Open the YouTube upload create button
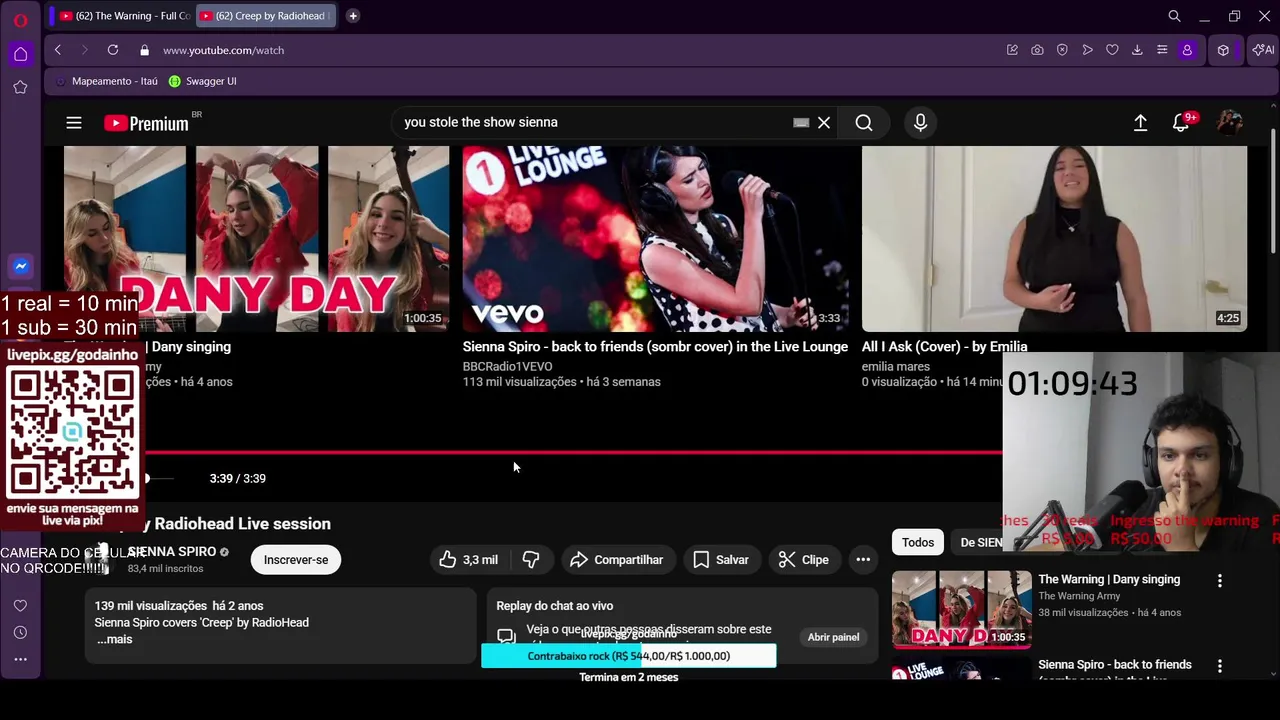Screen dimensions: 1280x720 click(1140, 123)
